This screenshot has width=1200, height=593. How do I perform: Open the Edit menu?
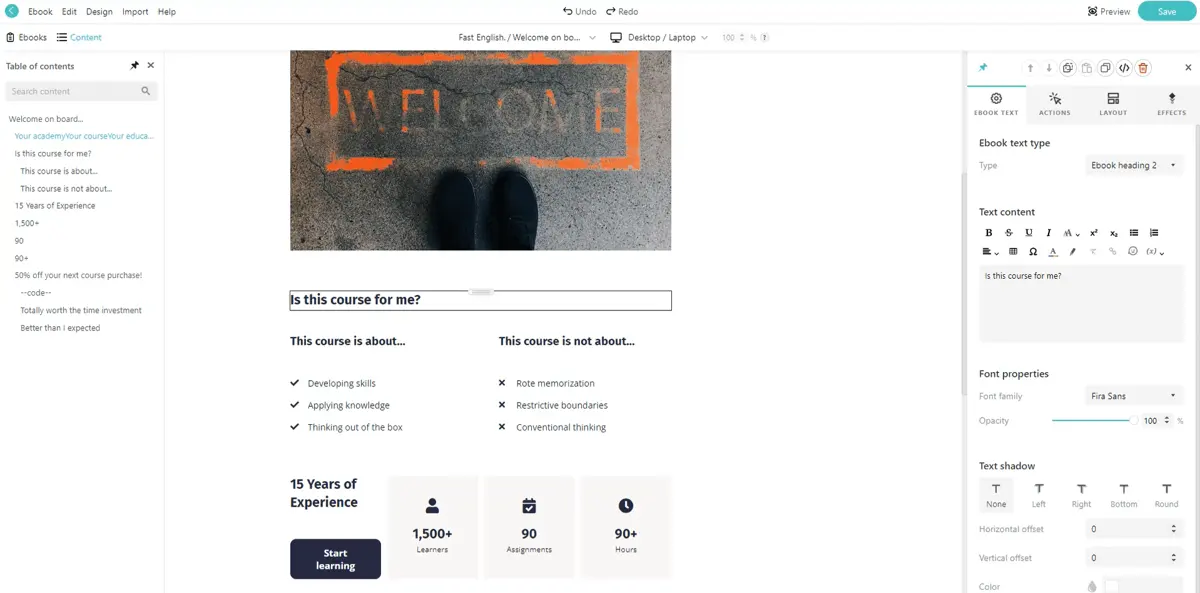point(69,12)
